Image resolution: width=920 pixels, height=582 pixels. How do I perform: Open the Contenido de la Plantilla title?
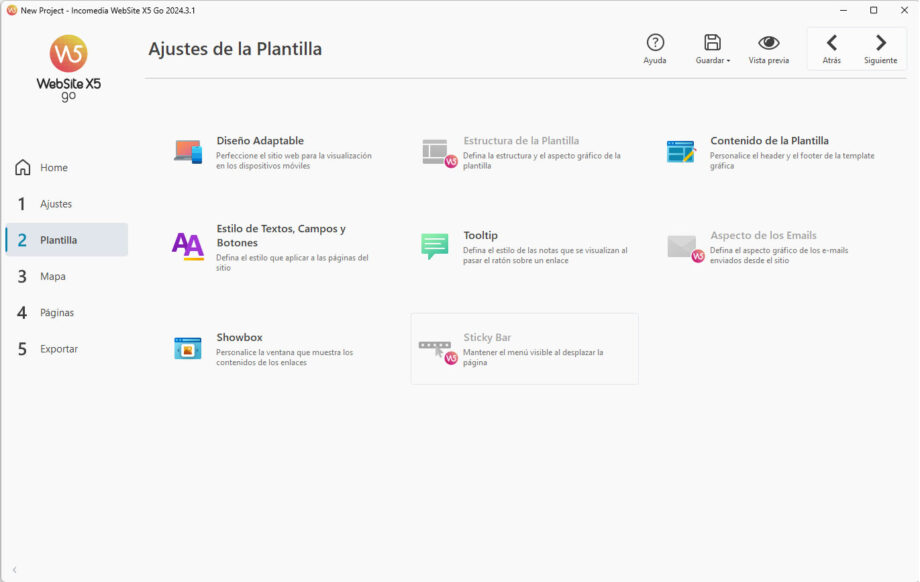pos(769,141)
